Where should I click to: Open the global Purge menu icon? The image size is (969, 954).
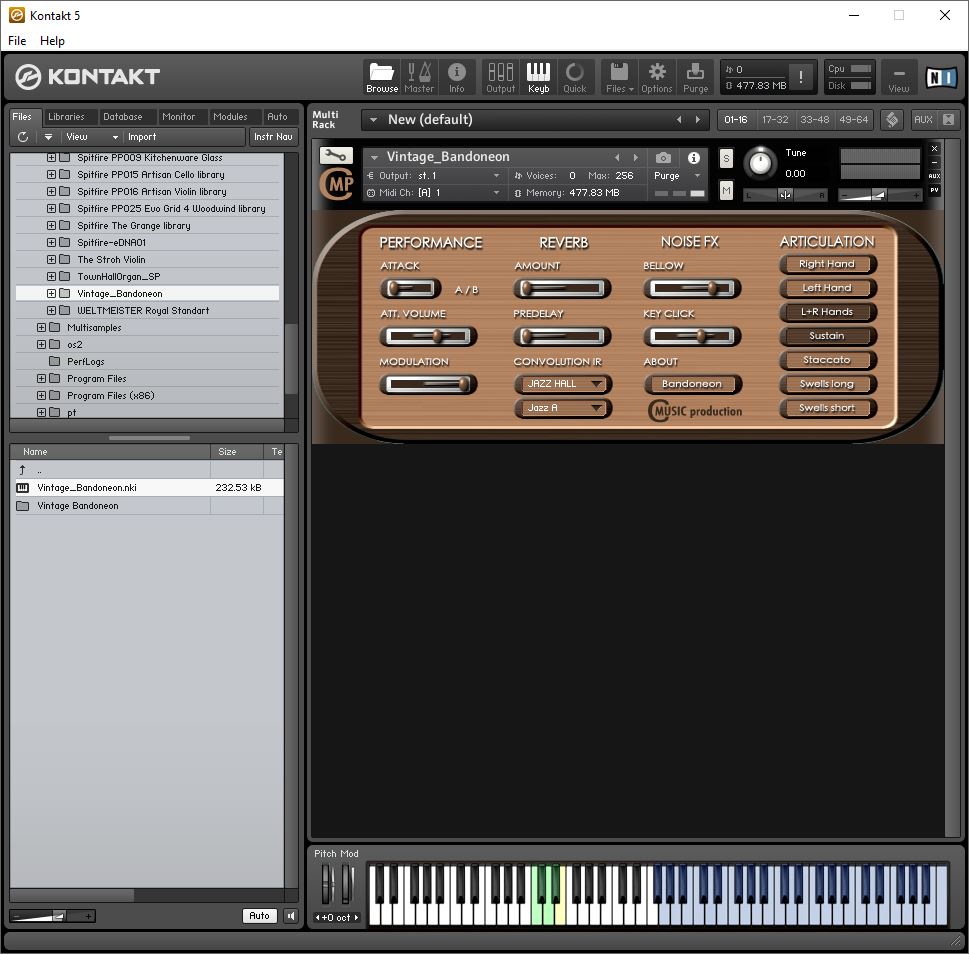coord(695,77)
